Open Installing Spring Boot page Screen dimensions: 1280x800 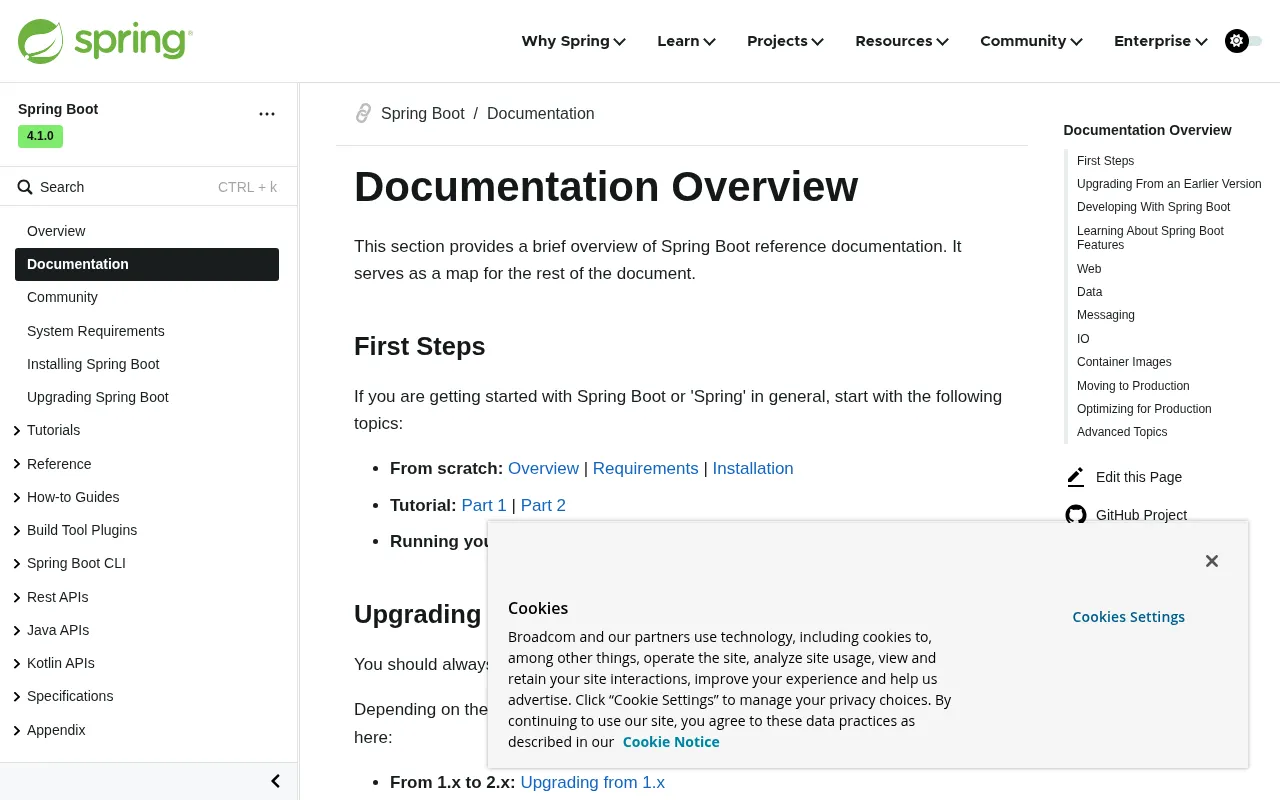click(x=93, y=364)
